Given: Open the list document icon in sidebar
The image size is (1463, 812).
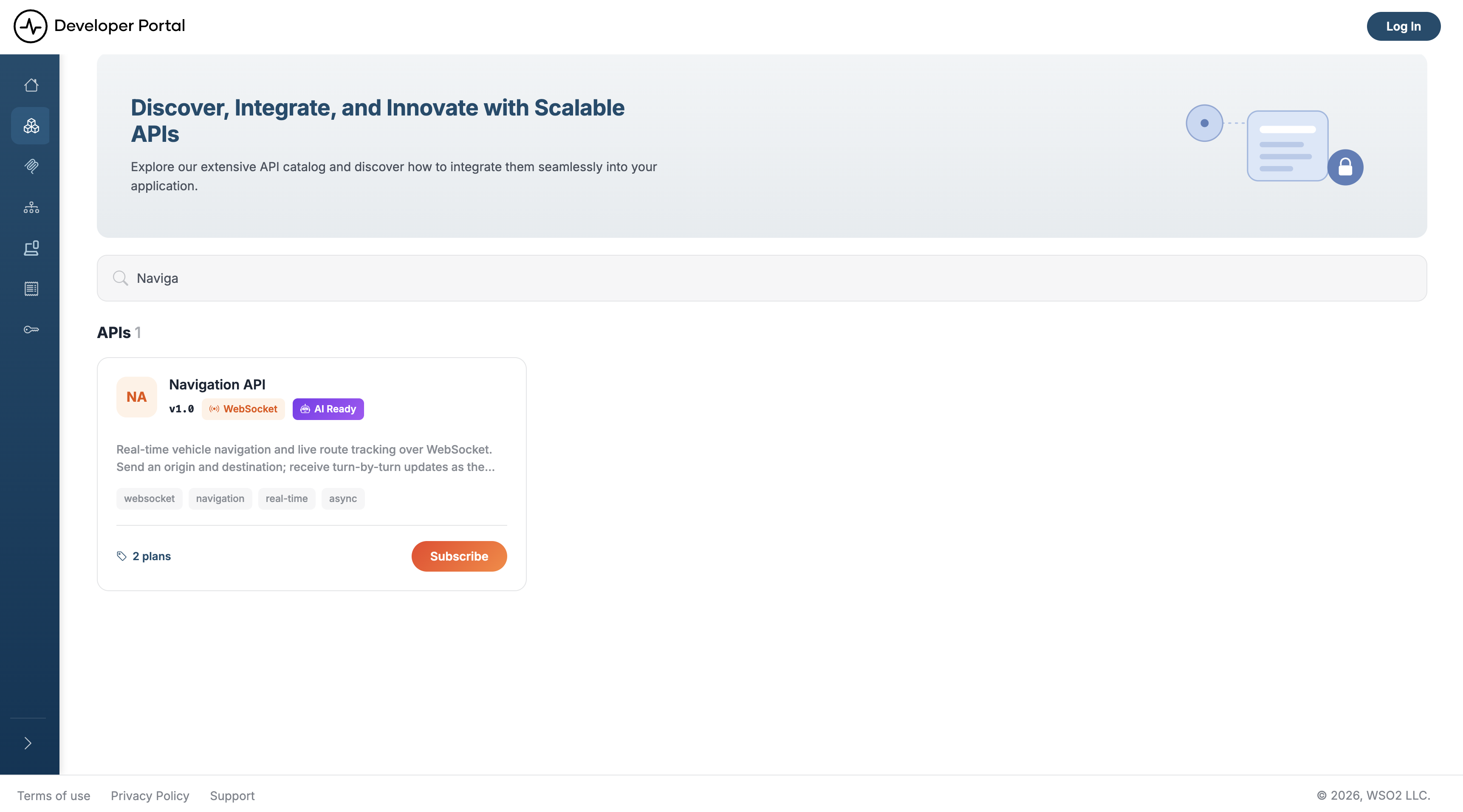Looking at the screenshot, I should 31,288.
